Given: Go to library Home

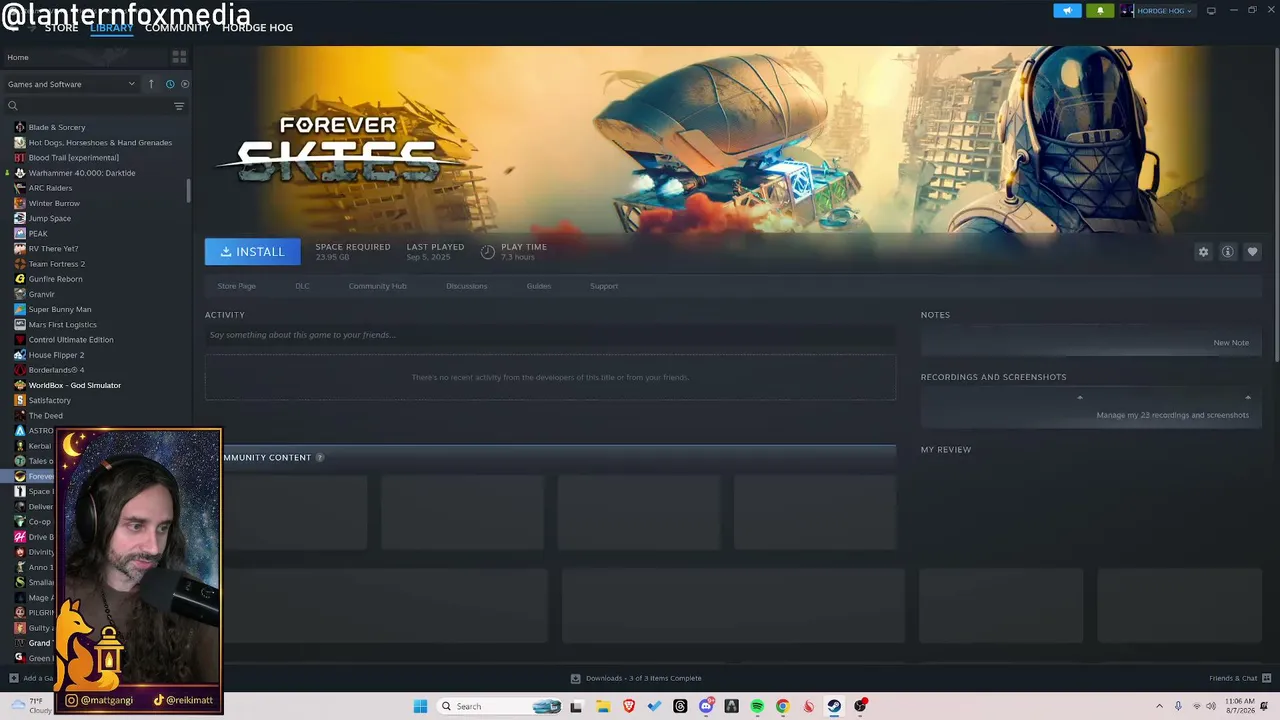Looking at the screenshot, I should click(x=18, y=57).
